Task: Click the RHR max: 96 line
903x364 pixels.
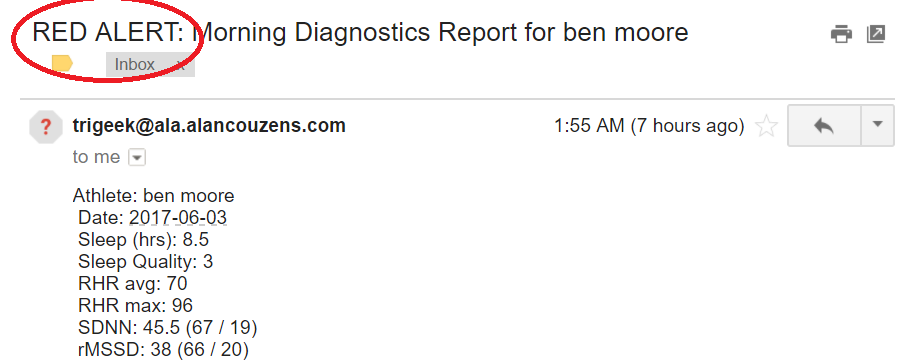Action: point(135,306)
